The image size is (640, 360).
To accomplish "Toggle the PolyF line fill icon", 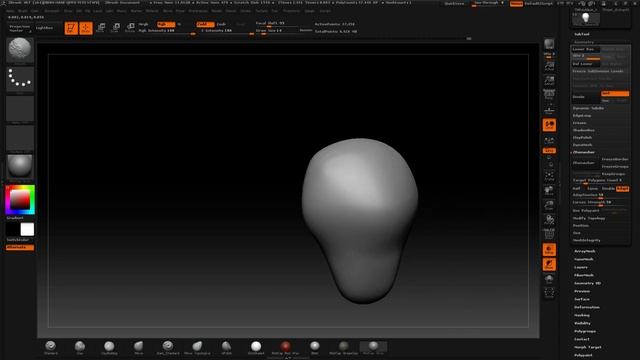I will coord(549,235).
